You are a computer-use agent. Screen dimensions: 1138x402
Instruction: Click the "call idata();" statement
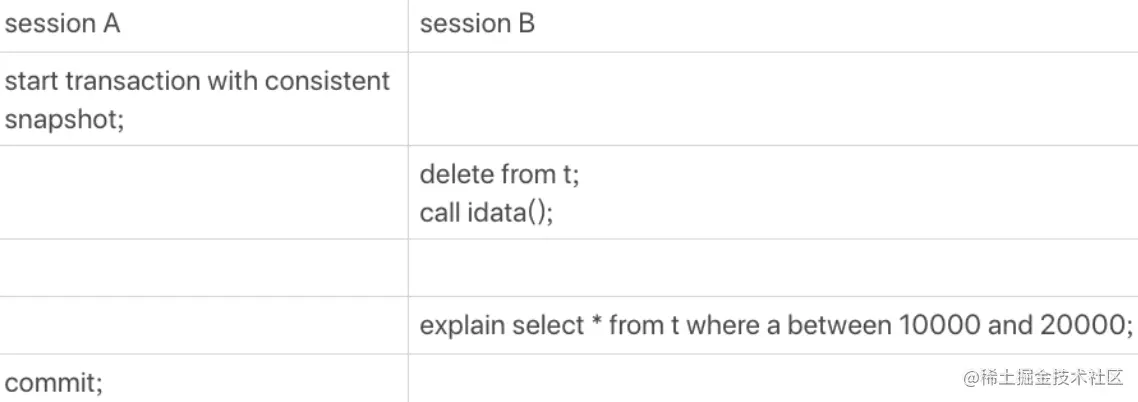[486, 213]
